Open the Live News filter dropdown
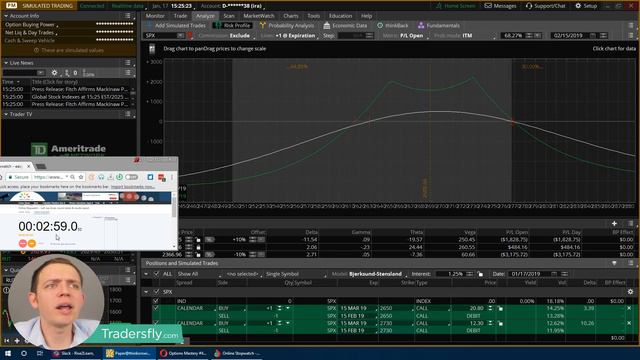640x360 pixels. coord(40,73)
